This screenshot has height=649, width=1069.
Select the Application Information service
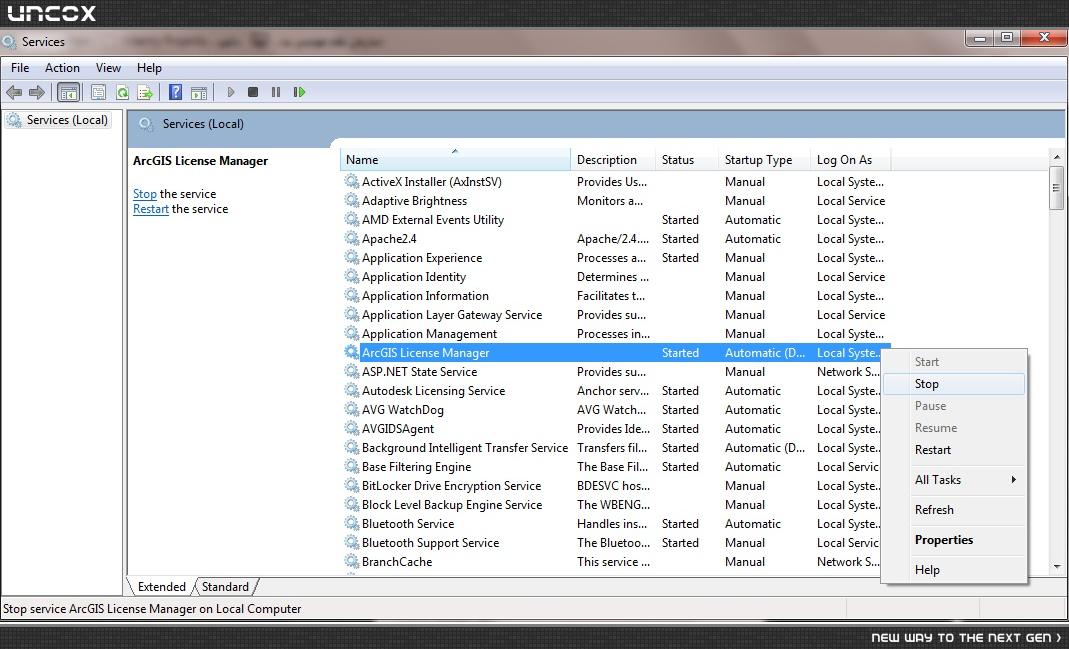[x=615, y=296]
